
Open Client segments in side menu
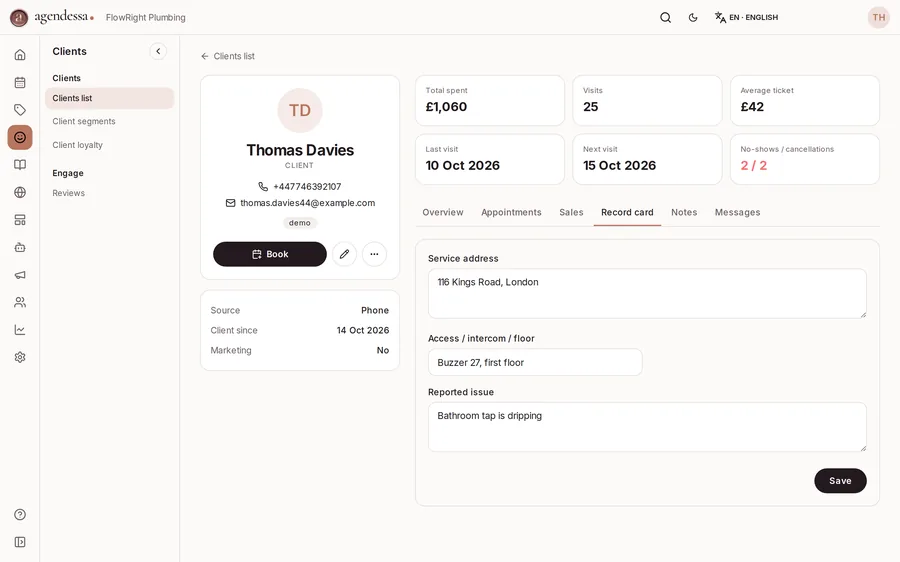pos(84,121)
